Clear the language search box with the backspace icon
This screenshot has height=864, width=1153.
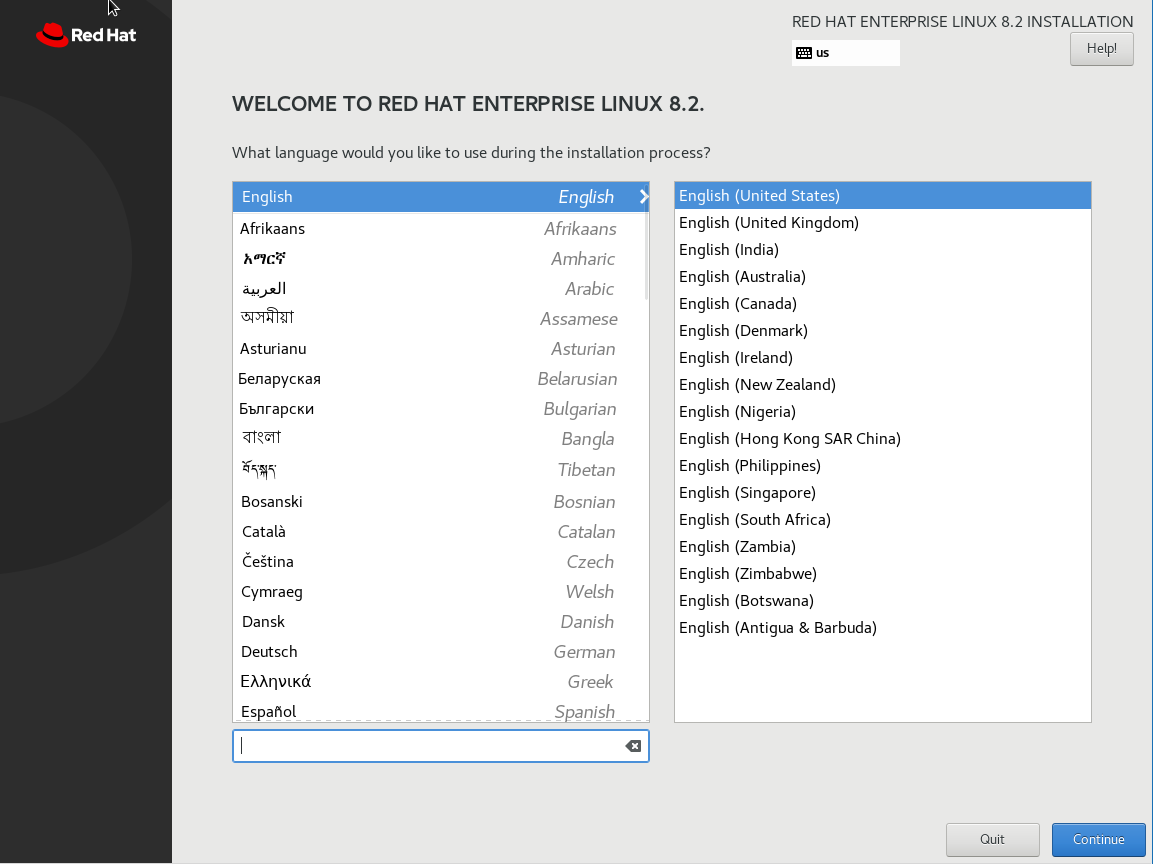[633, 746]
